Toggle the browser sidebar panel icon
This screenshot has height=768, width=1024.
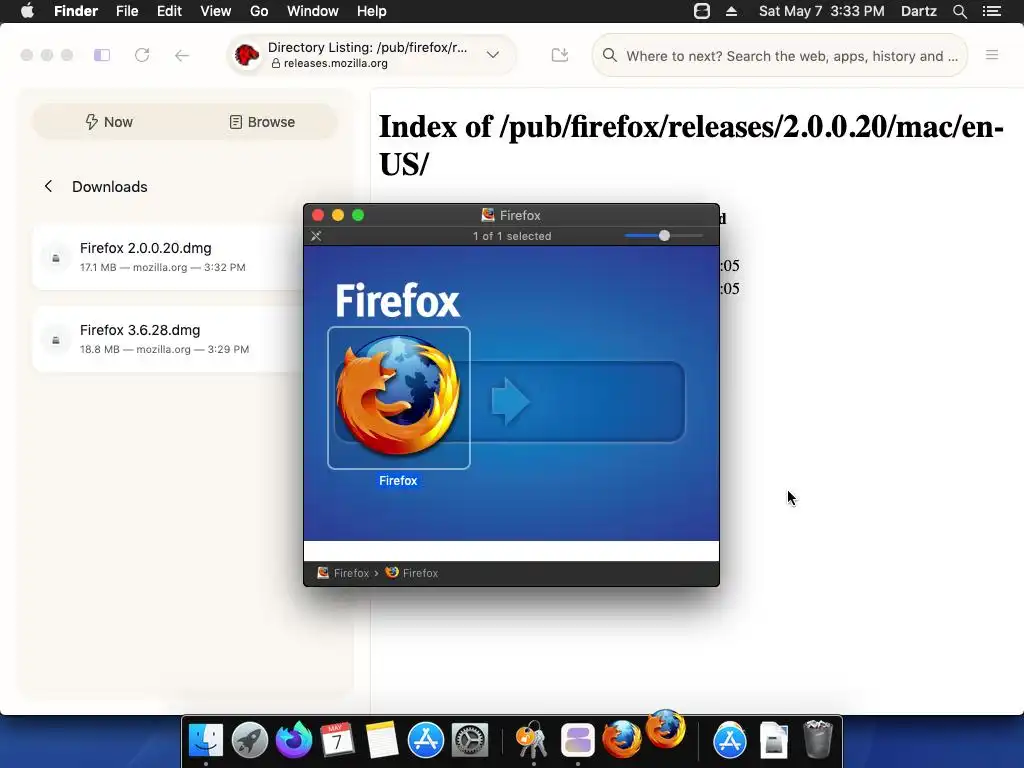[102, 56]
